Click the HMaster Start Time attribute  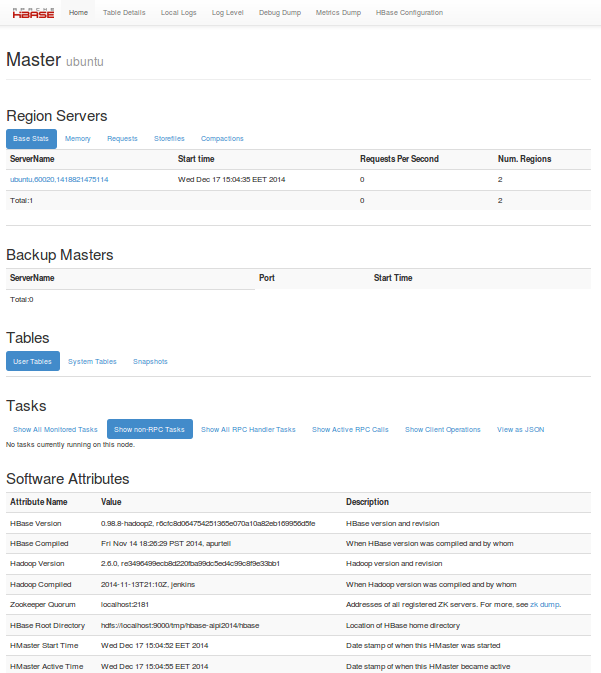44,646
